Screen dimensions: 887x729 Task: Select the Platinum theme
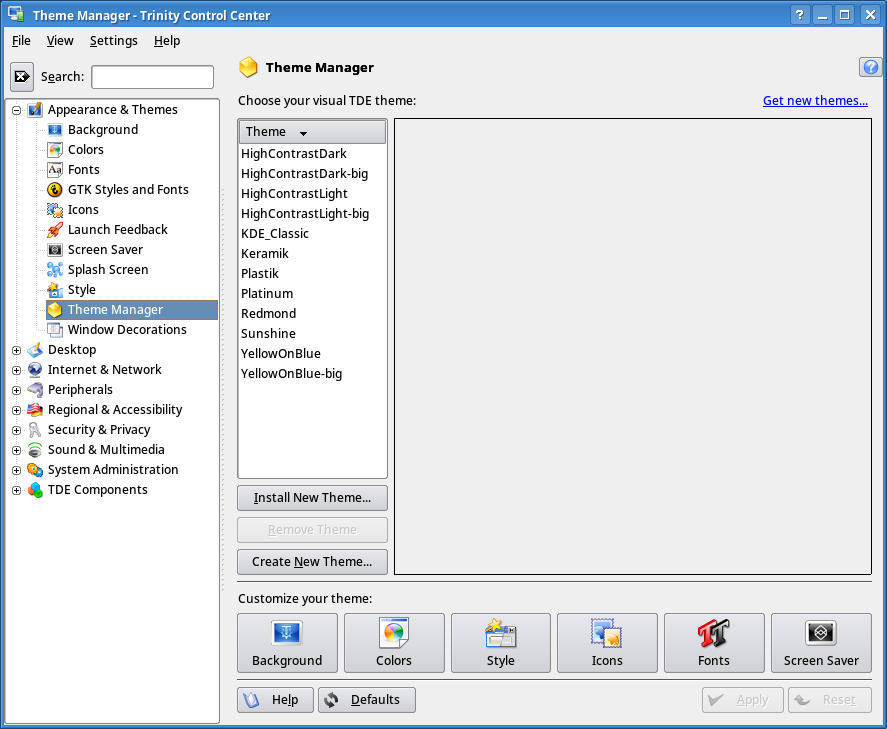click(312, 294)
